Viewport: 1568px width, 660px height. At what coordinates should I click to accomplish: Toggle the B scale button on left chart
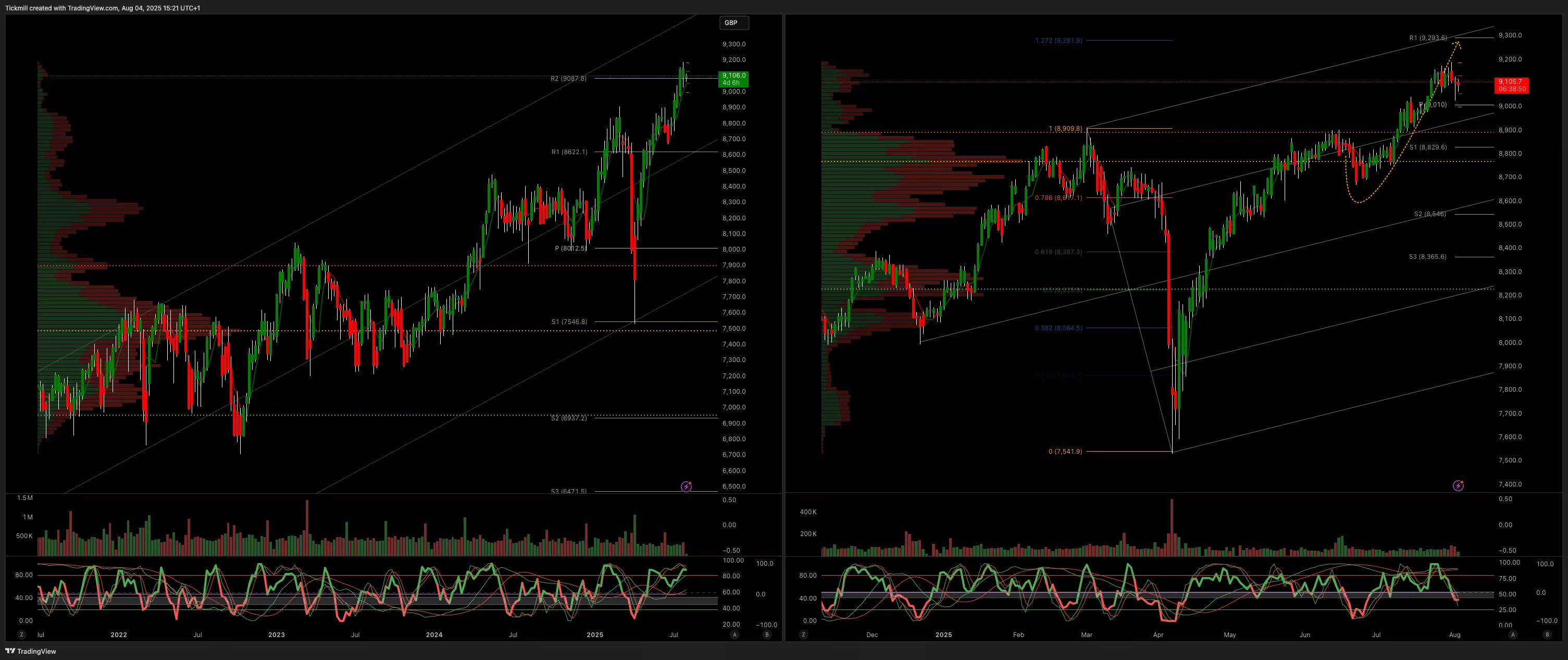(x=766, y=634)
